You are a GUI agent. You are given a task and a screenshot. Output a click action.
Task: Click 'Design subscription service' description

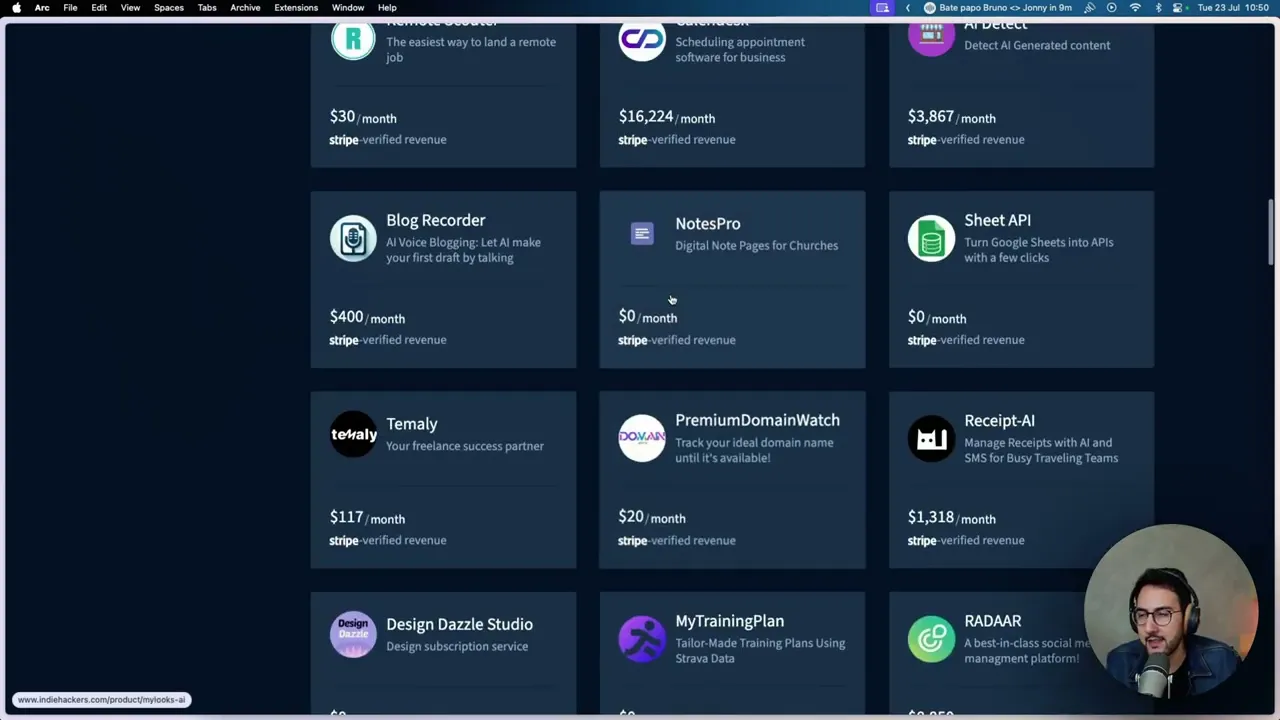coord(457,646)
